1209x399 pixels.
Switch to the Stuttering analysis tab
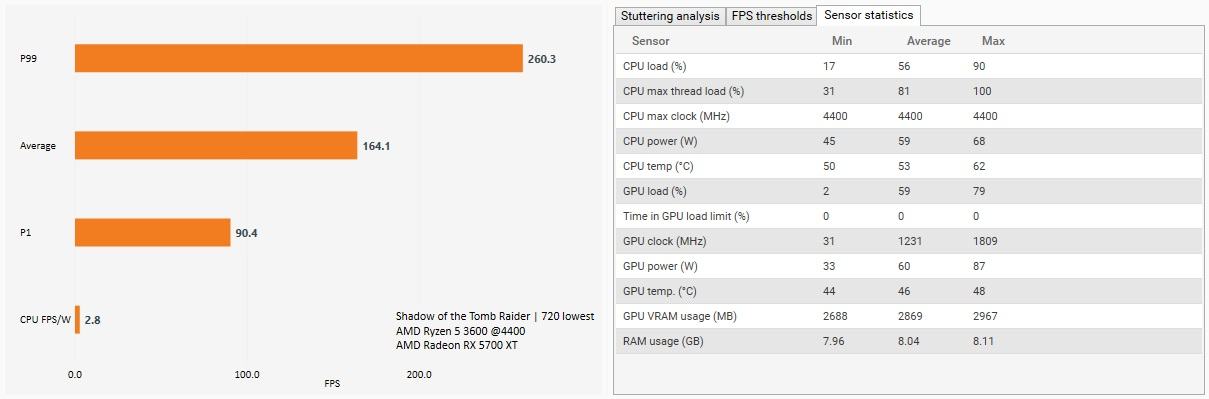pyautogui.click(x=669, y=16)
